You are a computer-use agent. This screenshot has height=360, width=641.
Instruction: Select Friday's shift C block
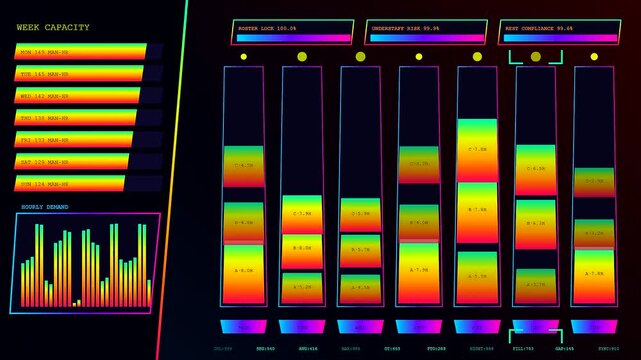click(477, 150)
